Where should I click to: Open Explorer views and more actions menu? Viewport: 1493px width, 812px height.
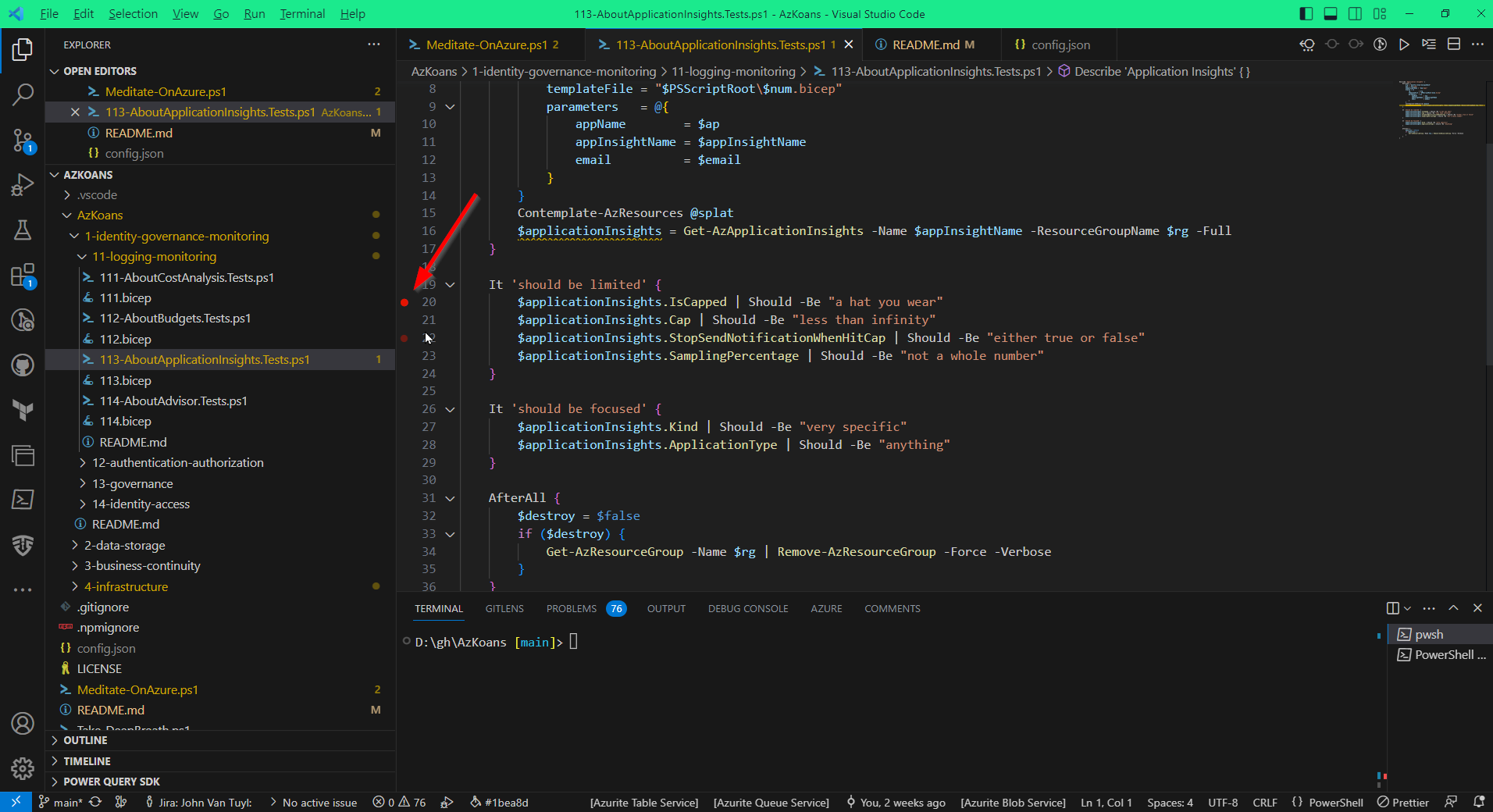click(x=374, y=45)
